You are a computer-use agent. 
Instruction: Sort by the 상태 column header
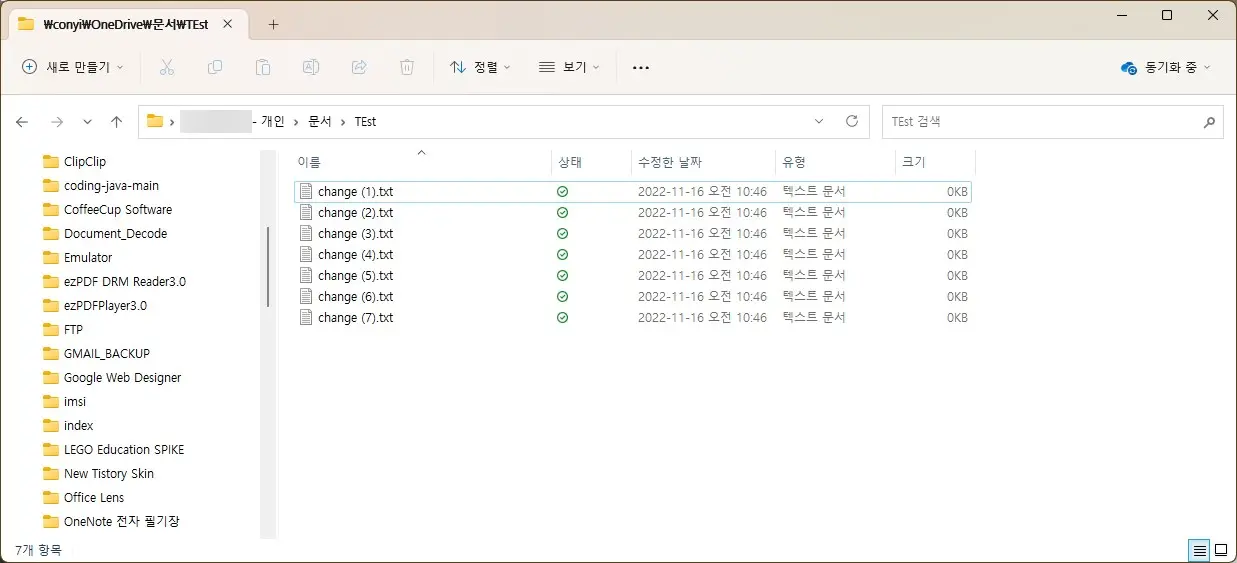[x=591, y=162]
